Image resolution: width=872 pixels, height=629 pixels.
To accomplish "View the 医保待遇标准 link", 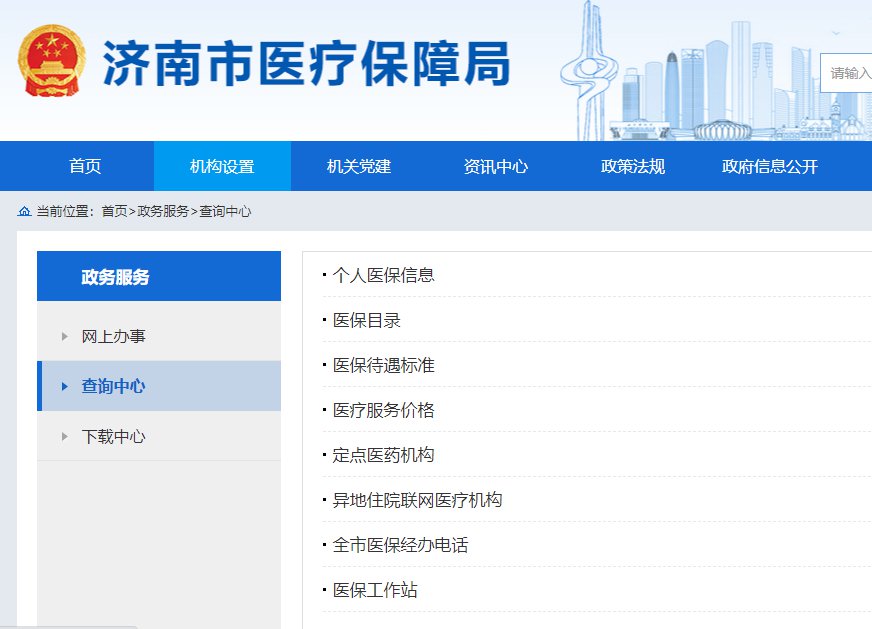I will pos(383,365).
